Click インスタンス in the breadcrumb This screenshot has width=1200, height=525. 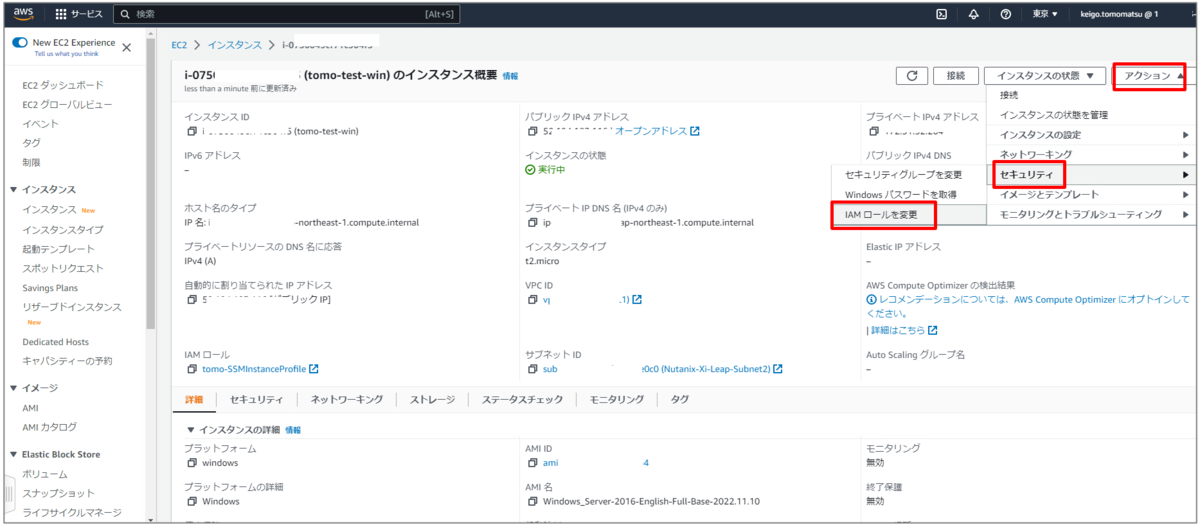point(236,45)
